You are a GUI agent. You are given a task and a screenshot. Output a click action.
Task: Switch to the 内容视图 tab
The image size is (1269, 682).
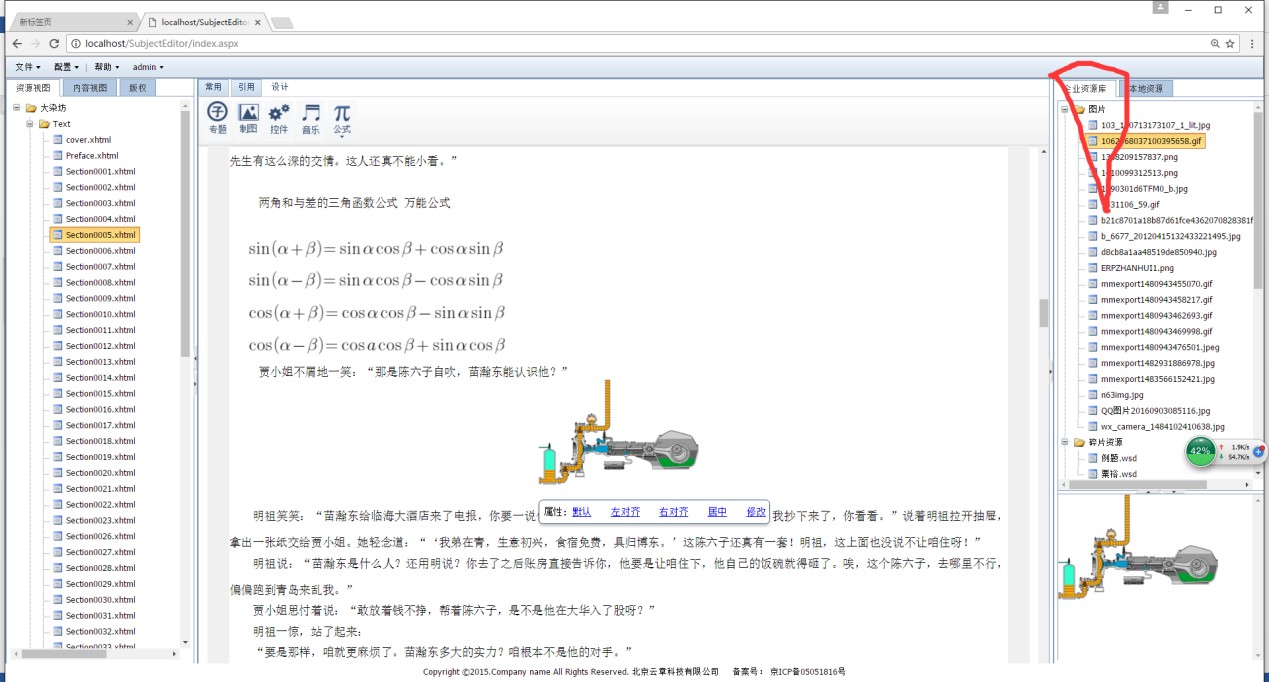click(90, 88)
